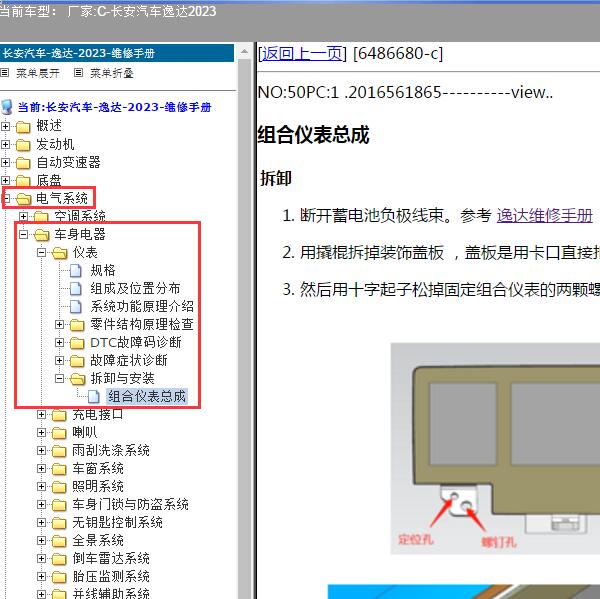Expand the DTC故障码诊断 node

(59, 342)
